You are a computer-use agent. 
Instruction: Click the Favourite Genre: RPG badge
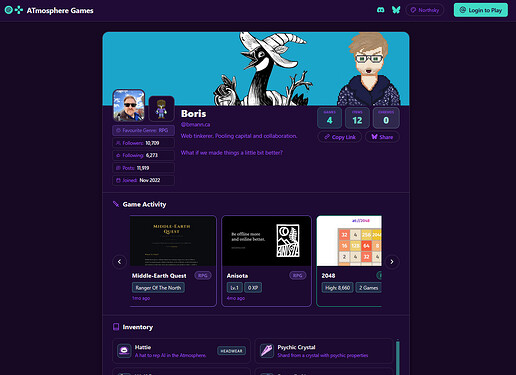[143, 130]
